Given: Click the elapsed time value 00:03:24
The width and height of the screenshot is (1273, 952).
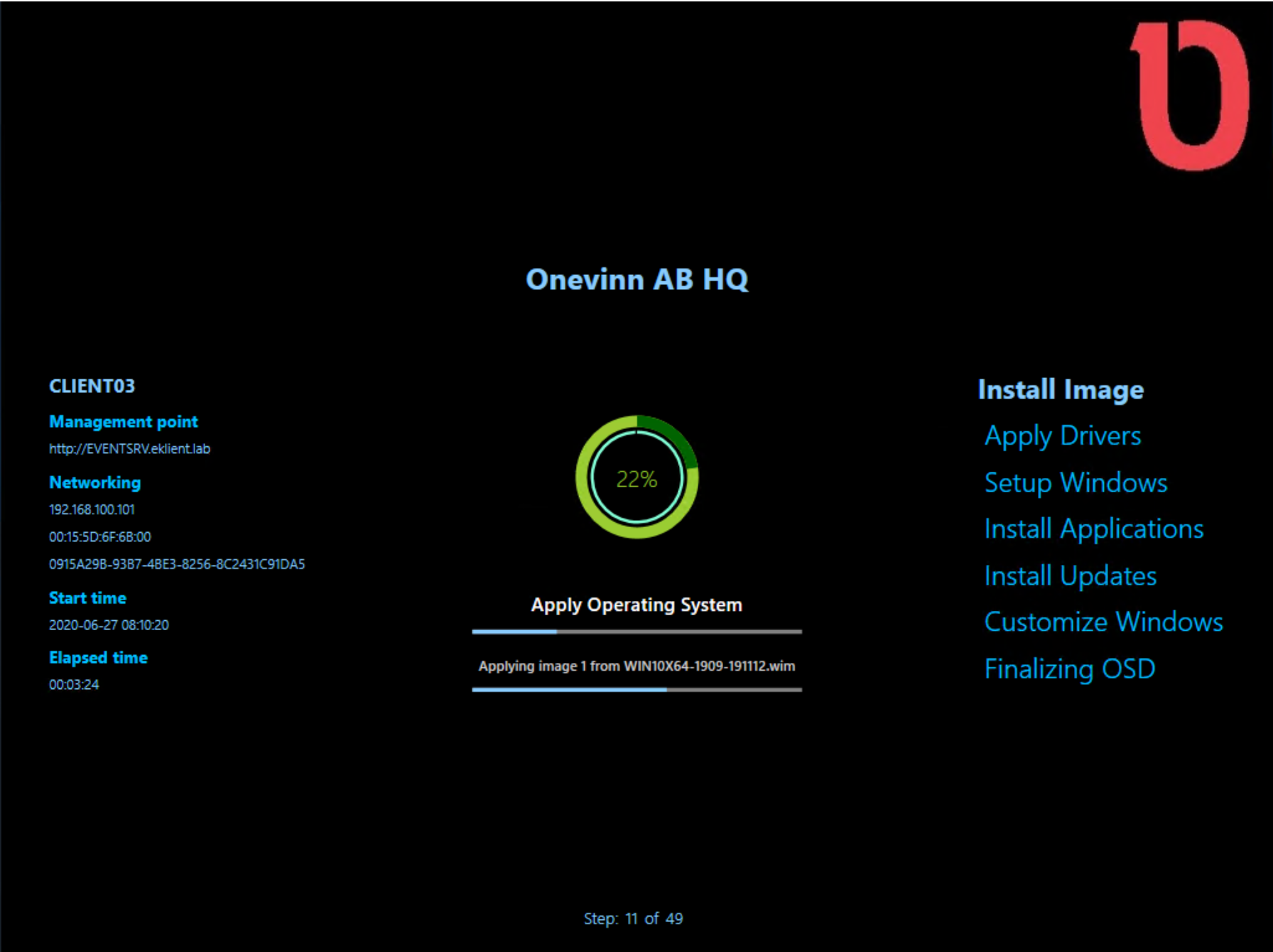Looking at the screenshot, I should [x=74, y=685].
